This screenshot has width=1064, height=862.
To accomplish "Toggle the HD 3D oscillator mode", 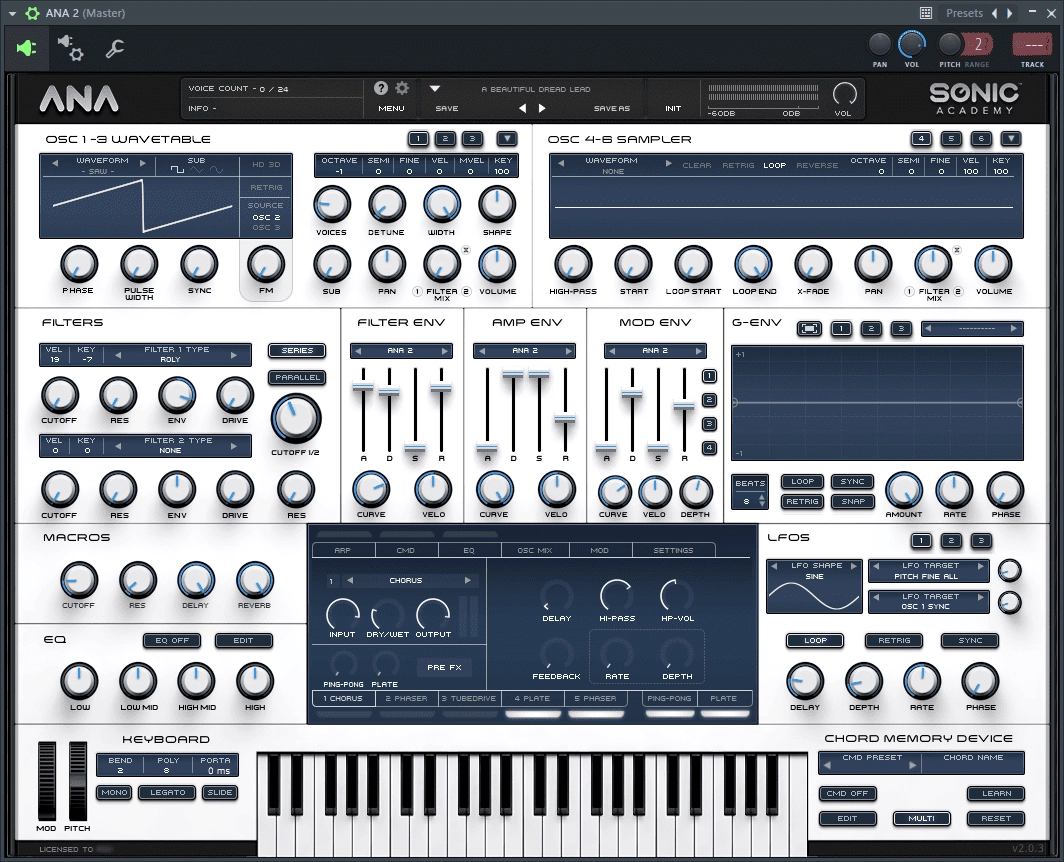I will 266,164.
